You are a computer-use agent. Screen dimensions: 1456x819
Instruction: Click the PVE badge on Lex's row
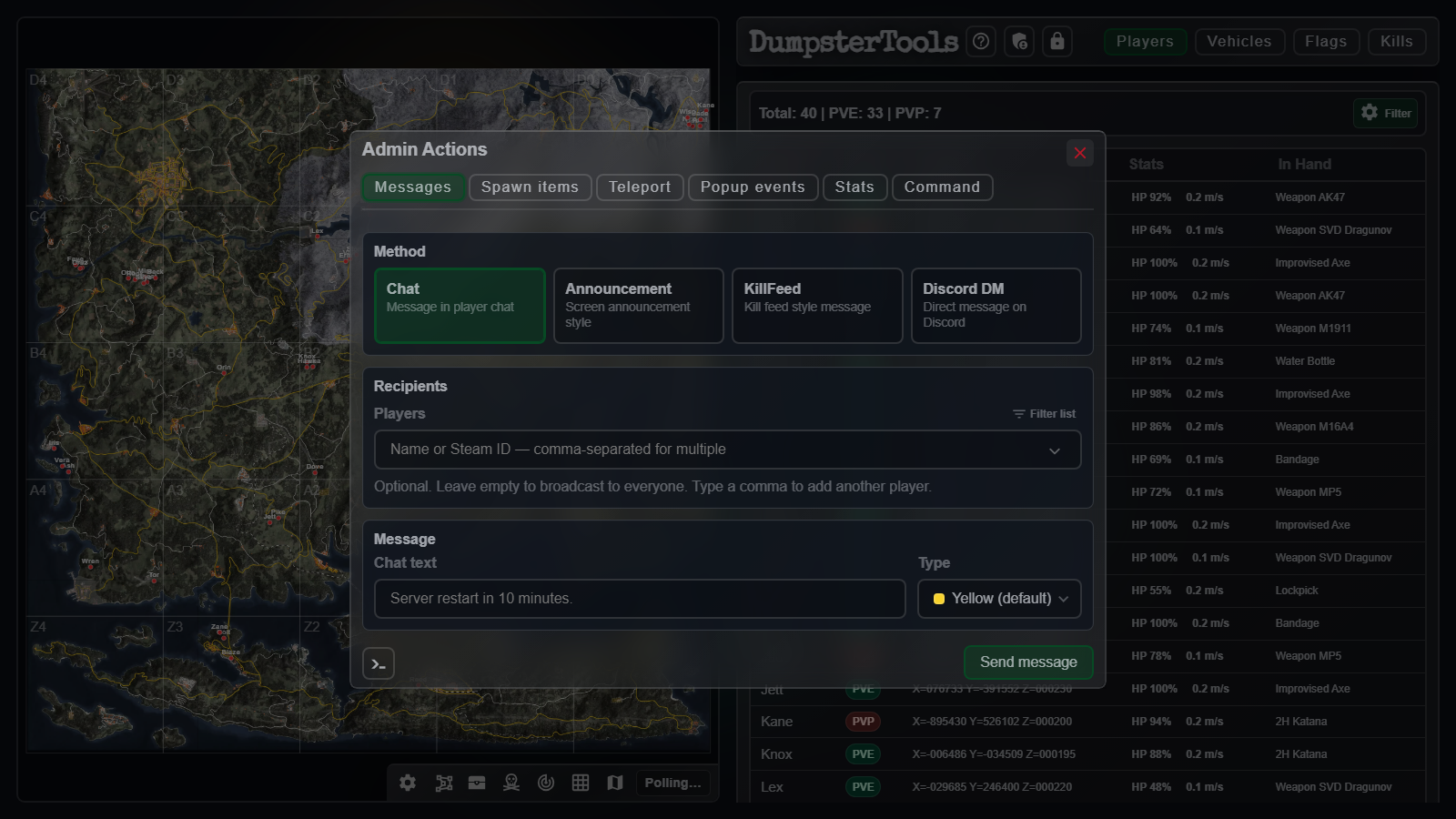(x=863, y=787)
